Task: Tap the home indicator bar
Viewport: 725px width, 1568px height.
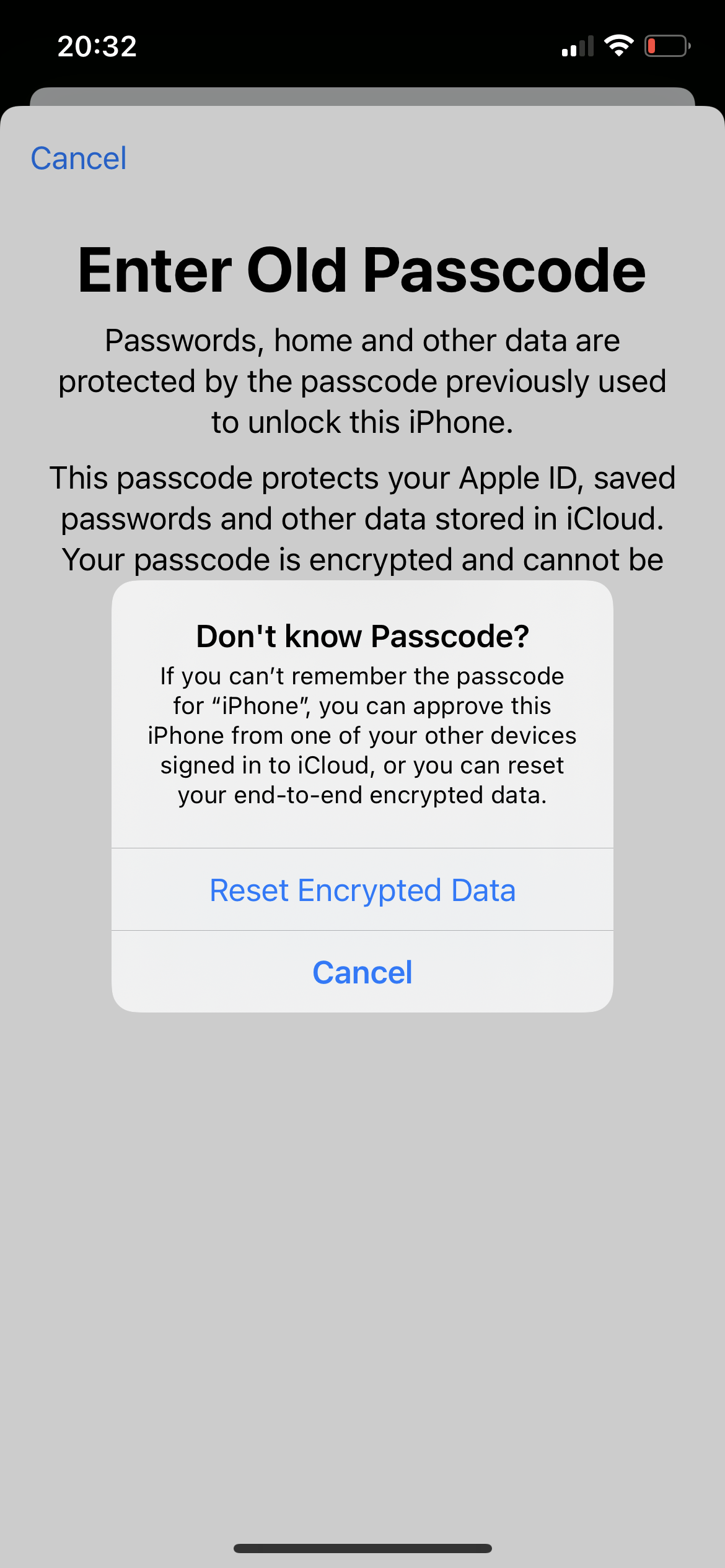Action: [362, 1548]
